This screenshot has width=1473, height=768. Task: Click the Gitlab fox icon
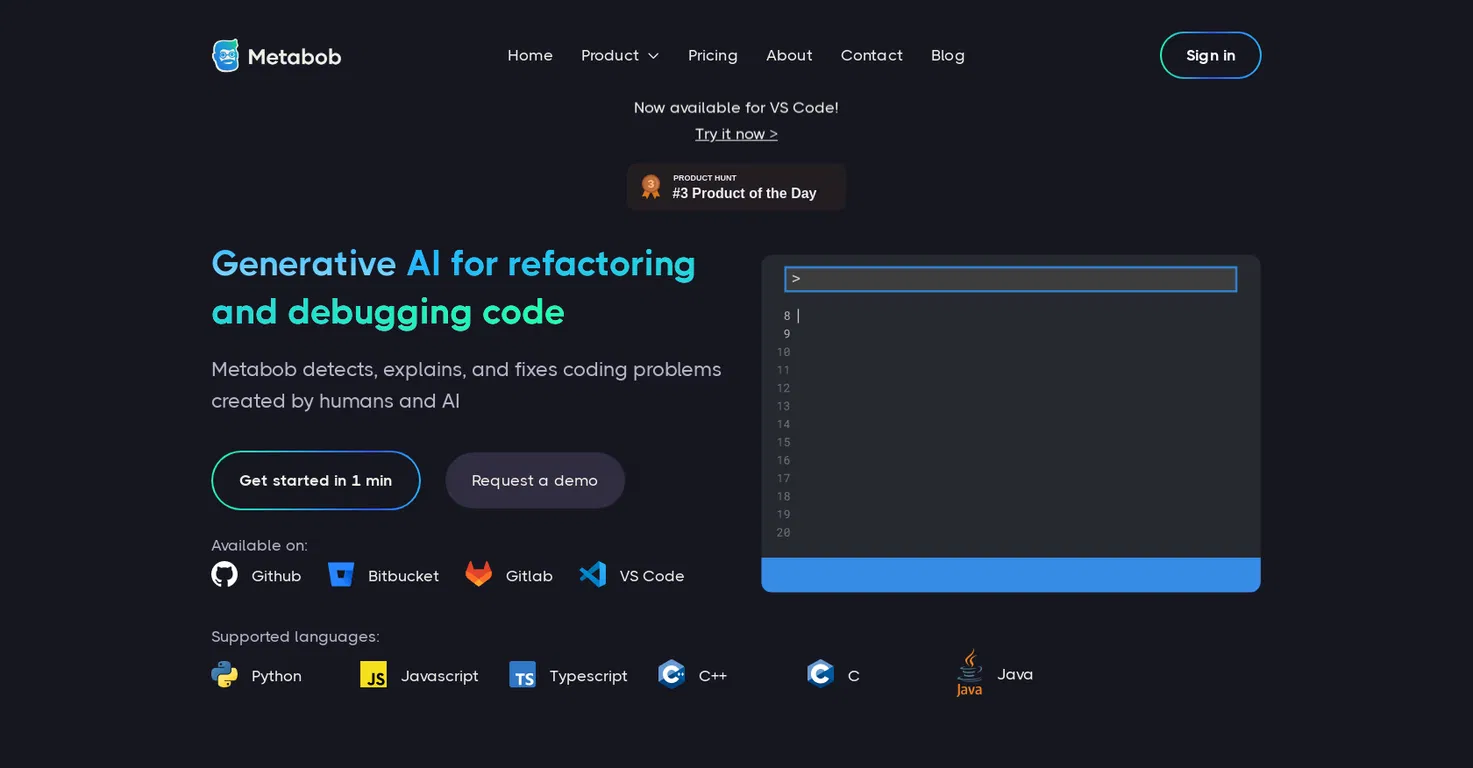pos(479,574)
